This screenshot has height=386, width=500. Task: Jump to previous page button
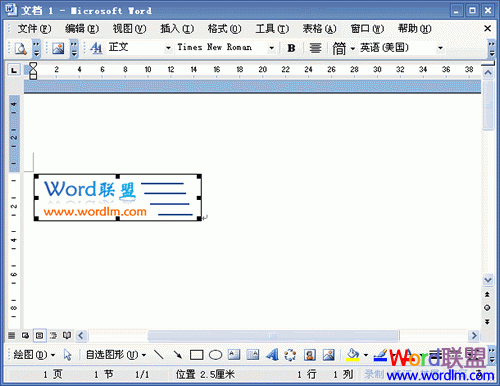point(487,295)
